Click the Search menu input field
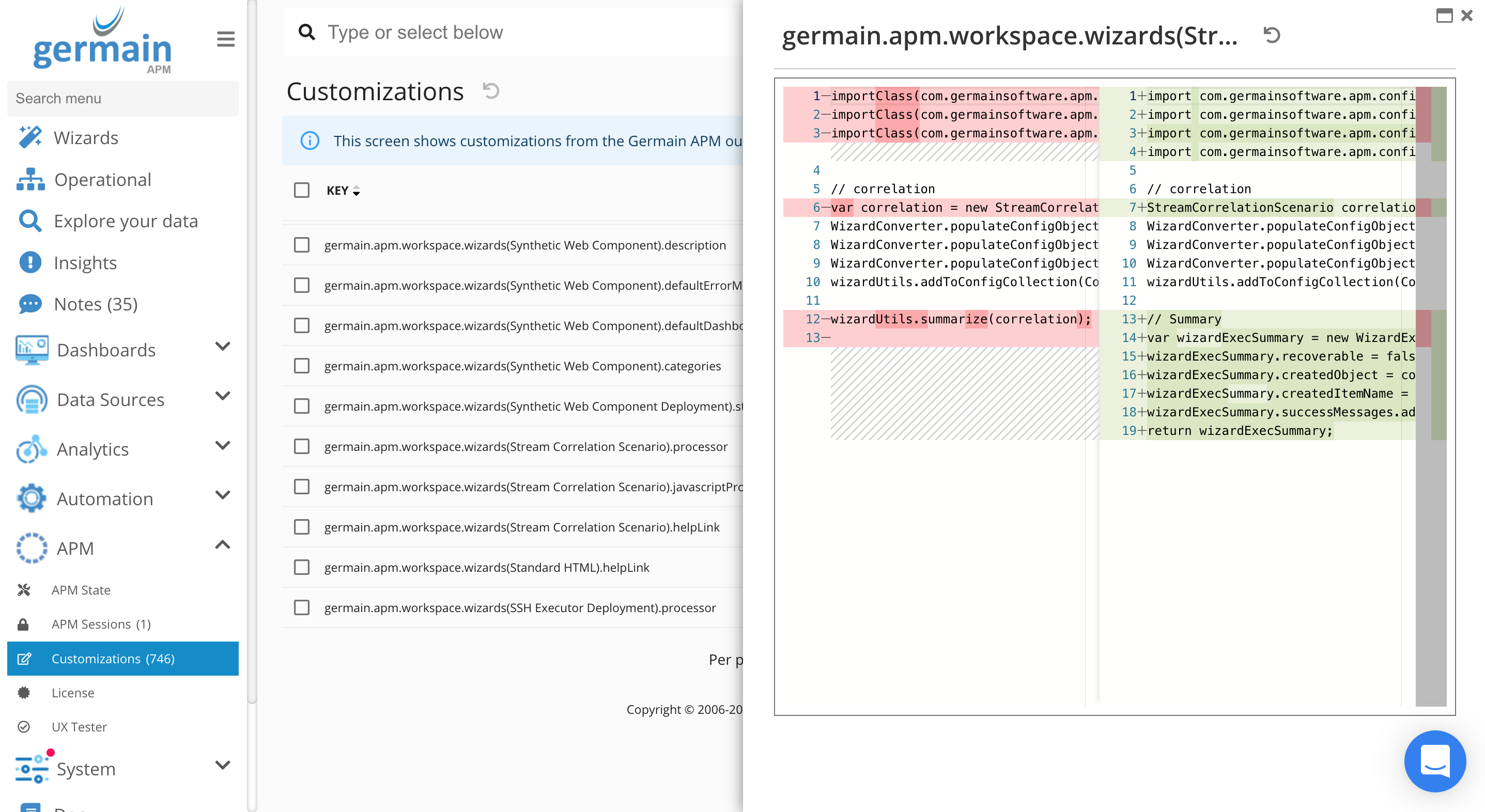The height and width of the screenshot is (812, 1485). [122, 99]
